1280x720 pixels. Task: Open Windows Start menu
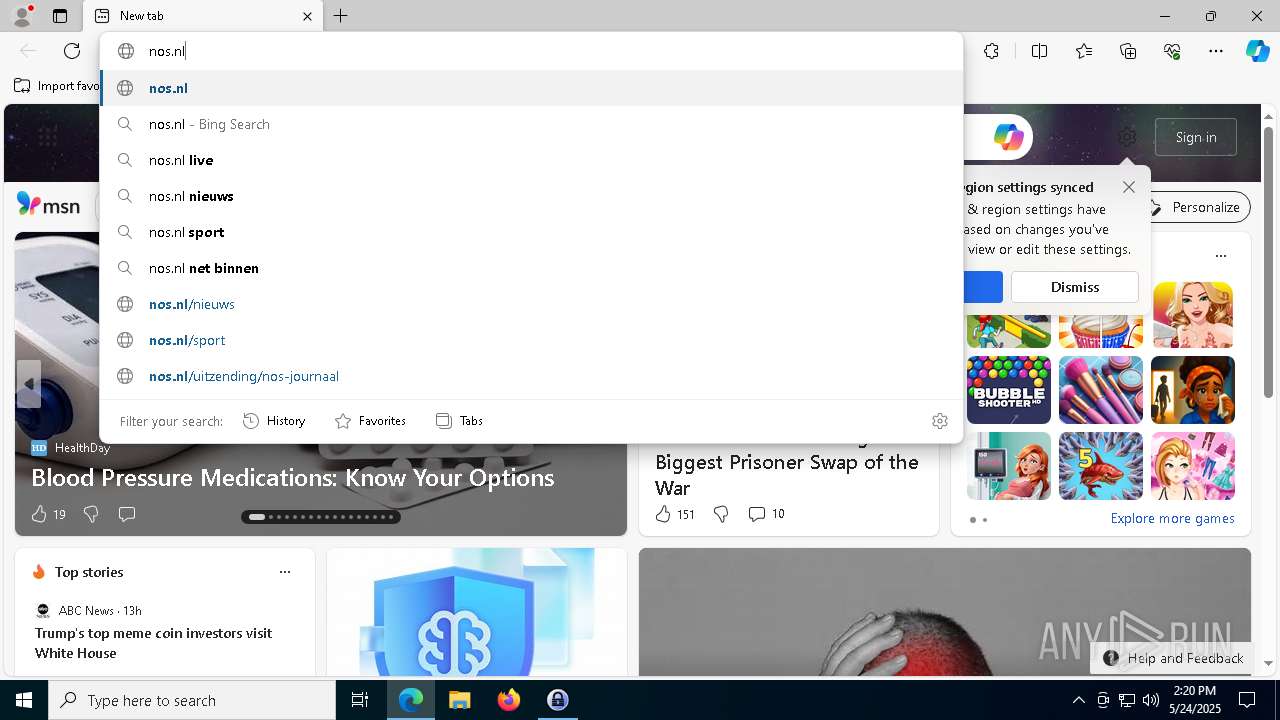pos(24,700)
